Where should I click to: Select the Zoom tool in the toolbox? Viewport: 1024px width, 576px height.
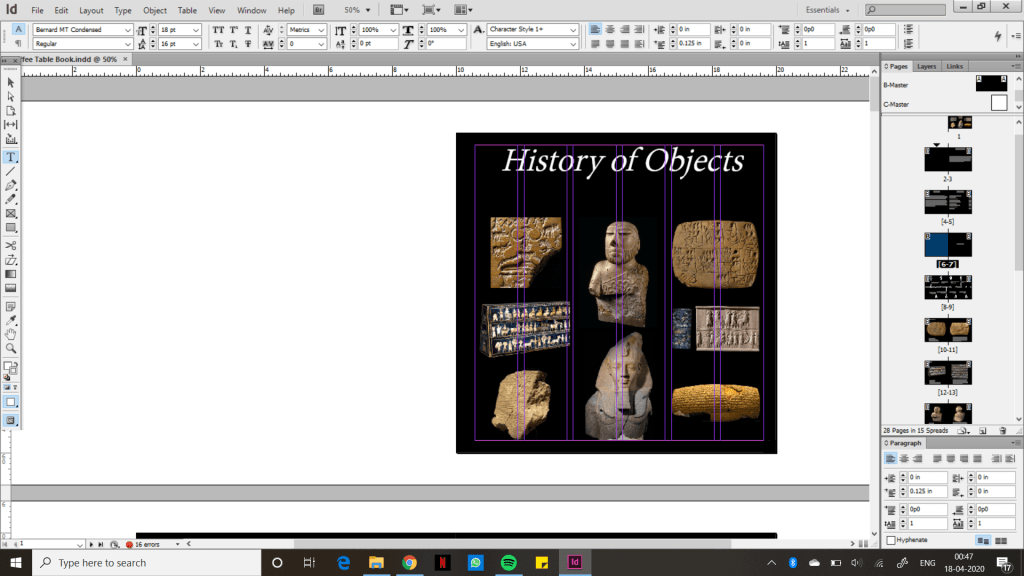pyautogui.click(x=11, y=348)
